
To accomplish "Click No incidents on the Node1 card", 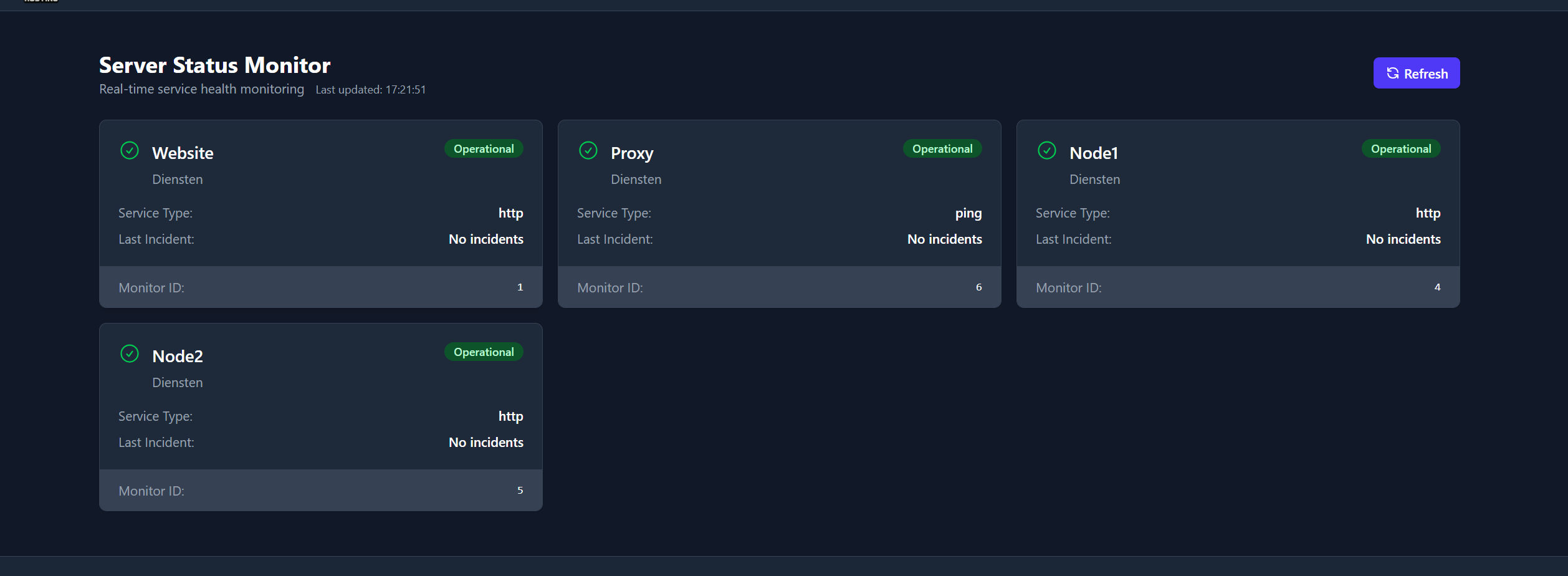I will pyautogui.click(x=1403, y=239).
